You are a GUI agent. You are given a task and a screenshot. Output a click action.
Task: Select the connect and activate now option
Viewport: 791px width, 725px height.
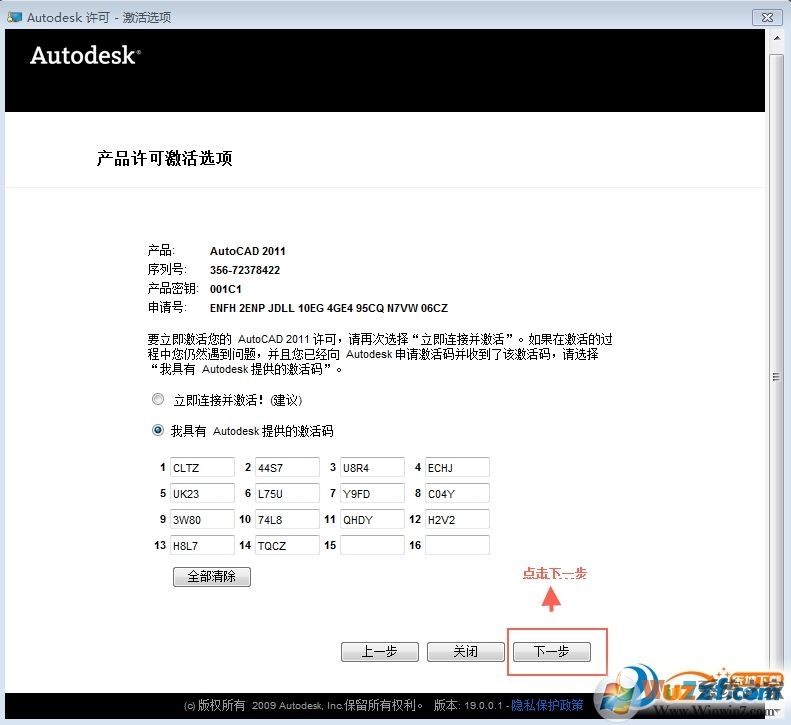click(158, 400)
